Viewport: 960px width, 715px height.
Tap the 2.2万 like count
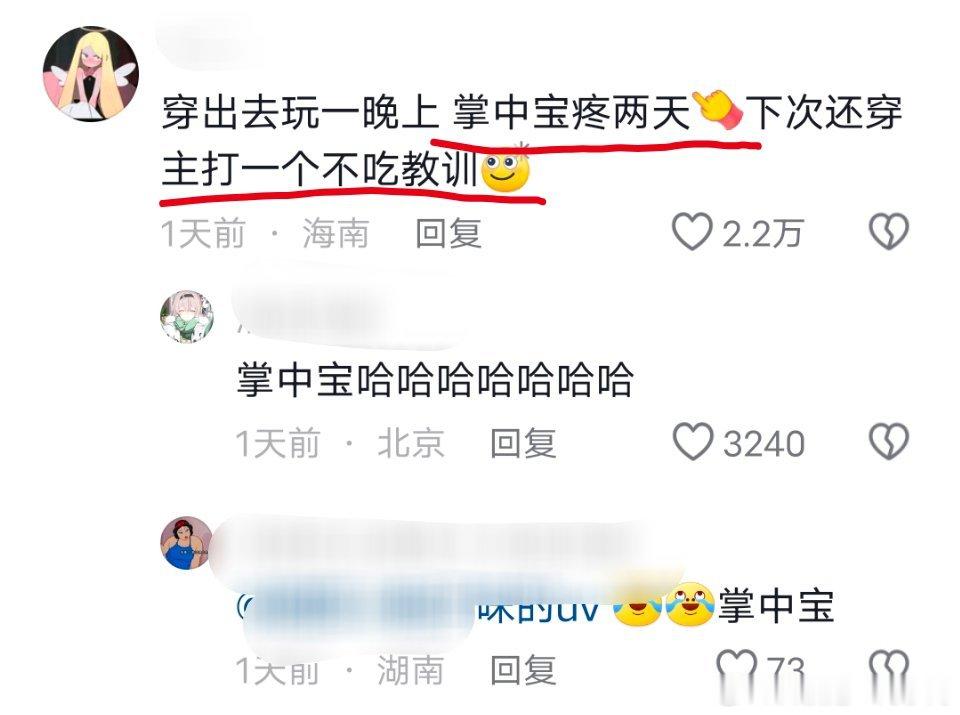[762, 234]
